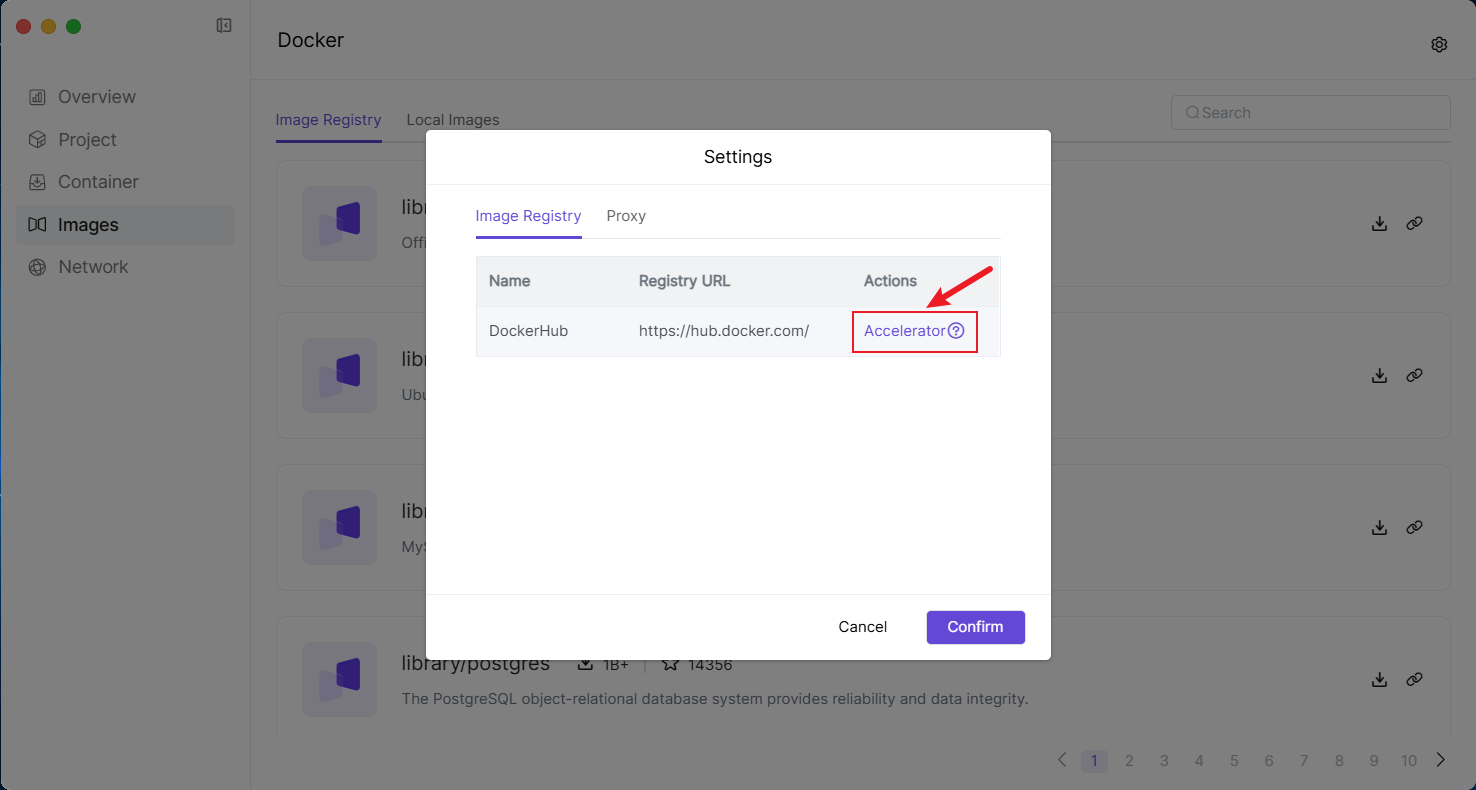Collapse the sidebar with the panel icon
Screen dimensions: 1476x790
click(x=224, y=26)
